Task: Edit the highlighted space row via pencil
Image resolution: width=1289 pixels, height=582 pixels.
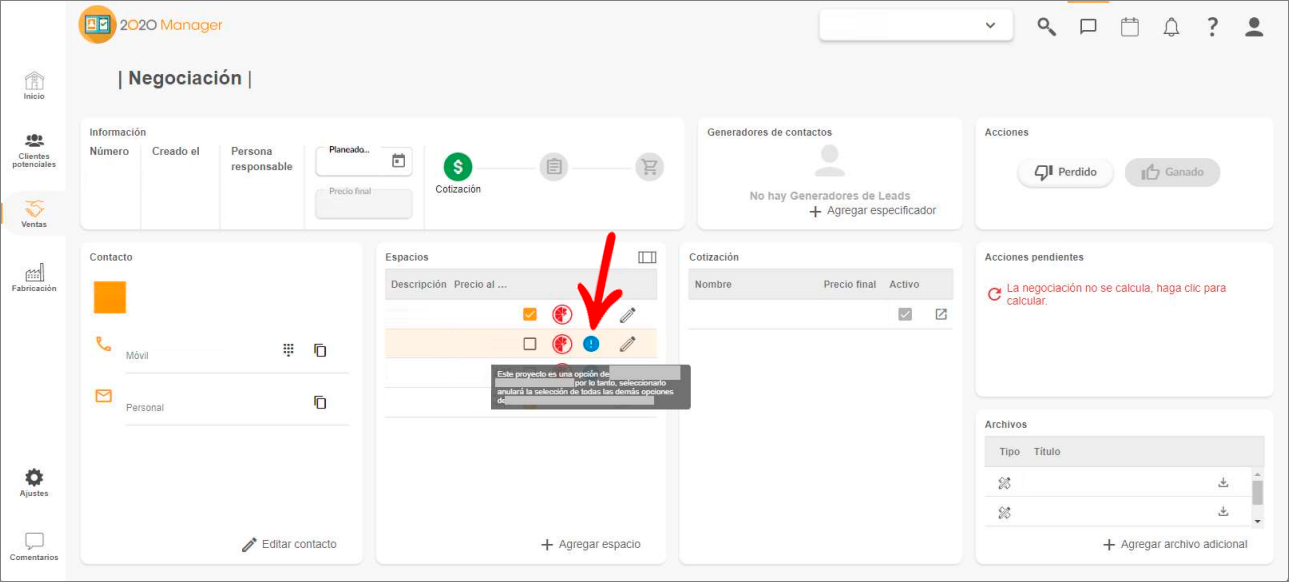Action: pyautogui.click(x=627, y=344)
